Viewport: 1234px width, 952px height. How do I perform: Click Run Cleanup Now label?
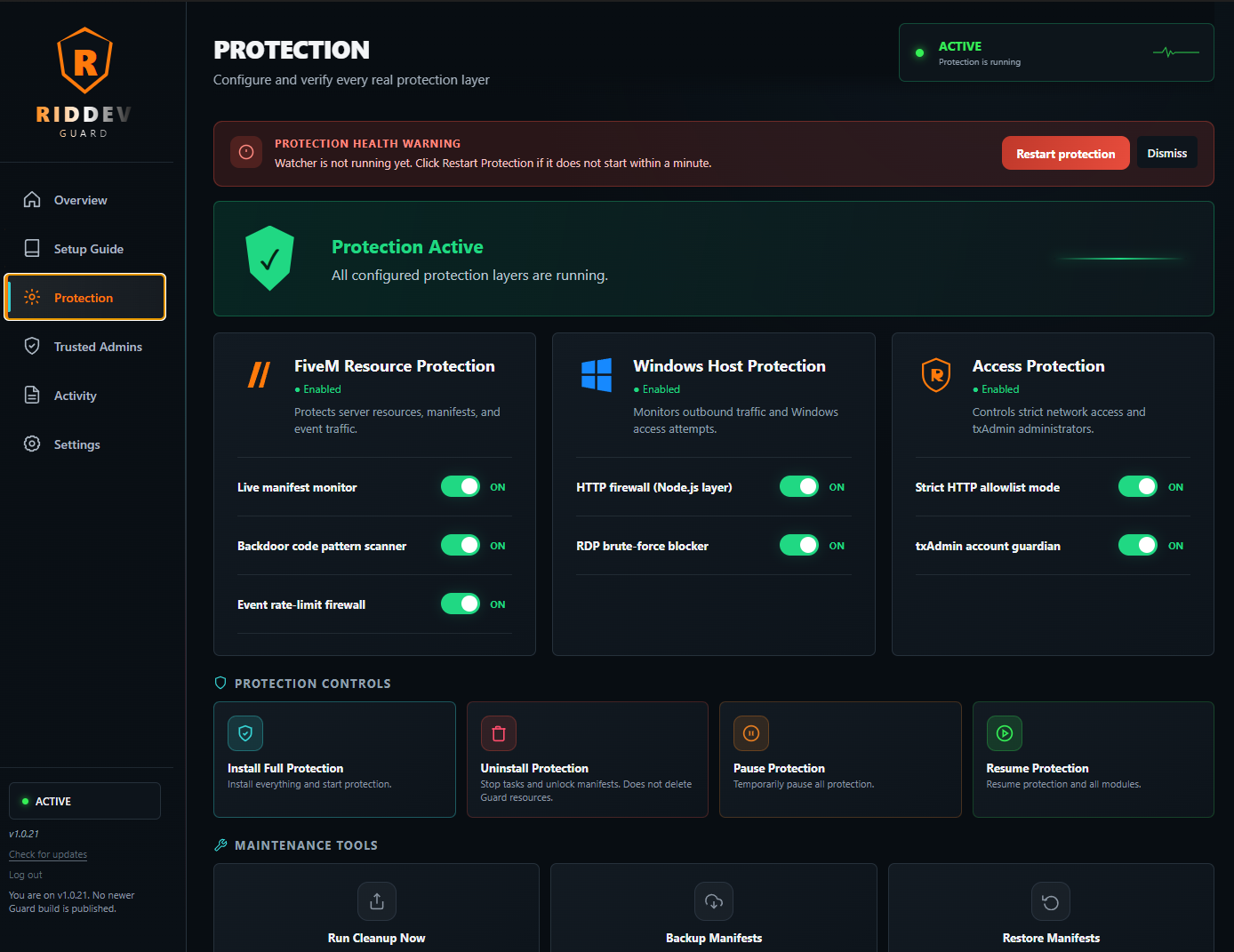[x=377, y=938]
